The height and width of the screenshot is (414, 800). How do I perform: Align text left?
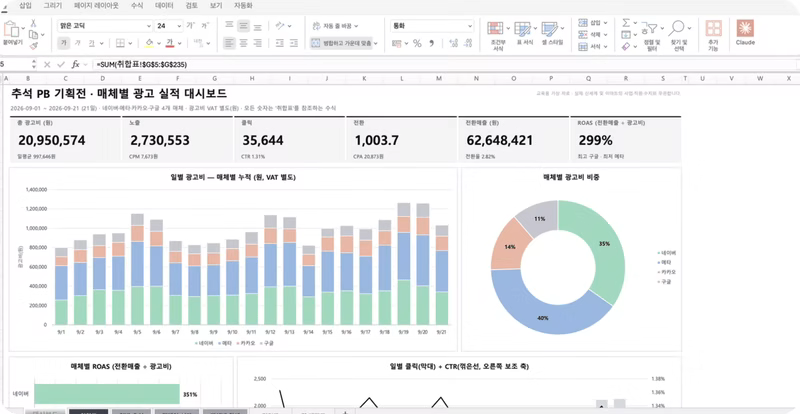pyautogui.click(x=230, y=43)
